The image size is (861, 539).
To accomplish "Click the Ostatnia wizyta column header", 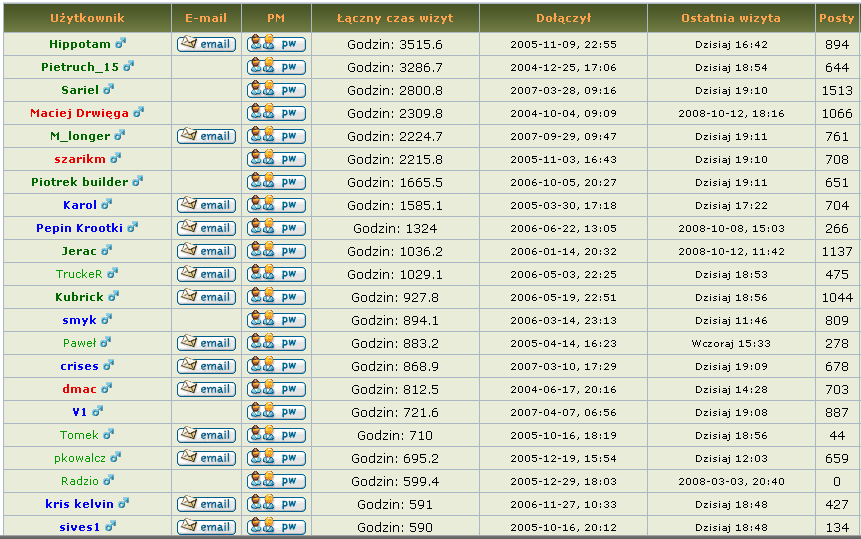I will click(x=731, y=18).
